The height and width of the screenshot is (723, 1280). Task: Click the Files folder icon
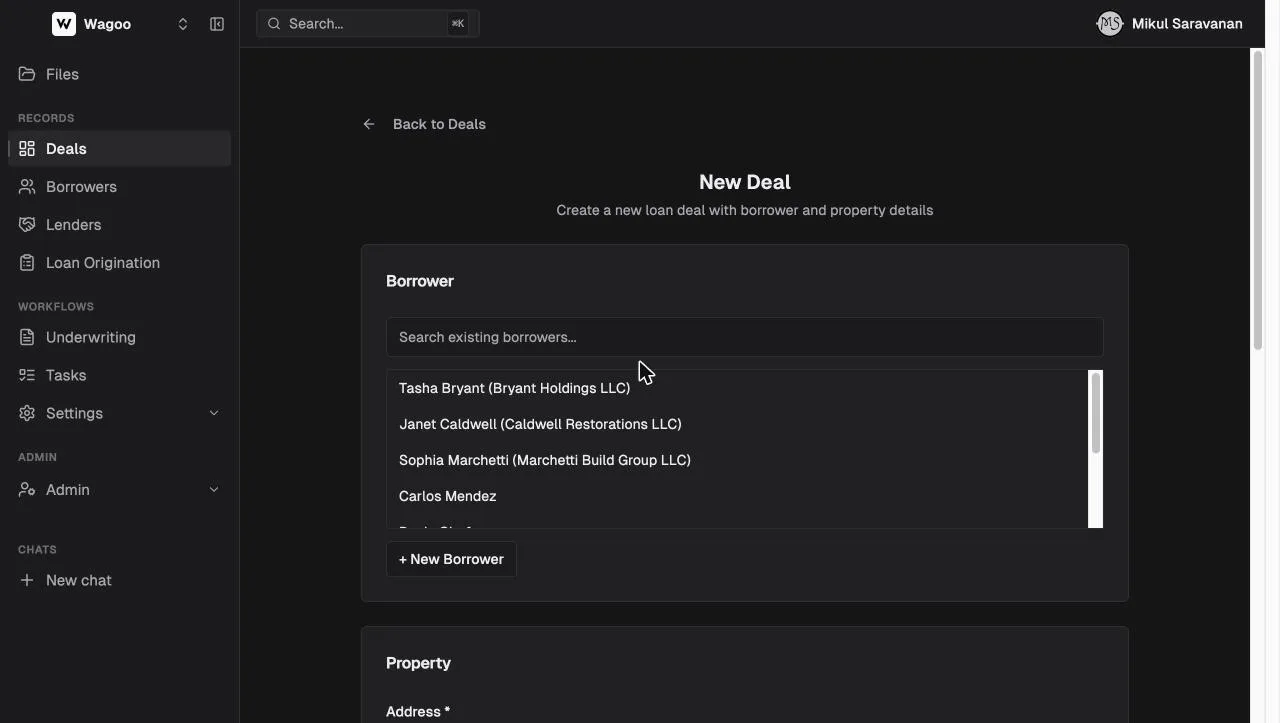(27, 74)
